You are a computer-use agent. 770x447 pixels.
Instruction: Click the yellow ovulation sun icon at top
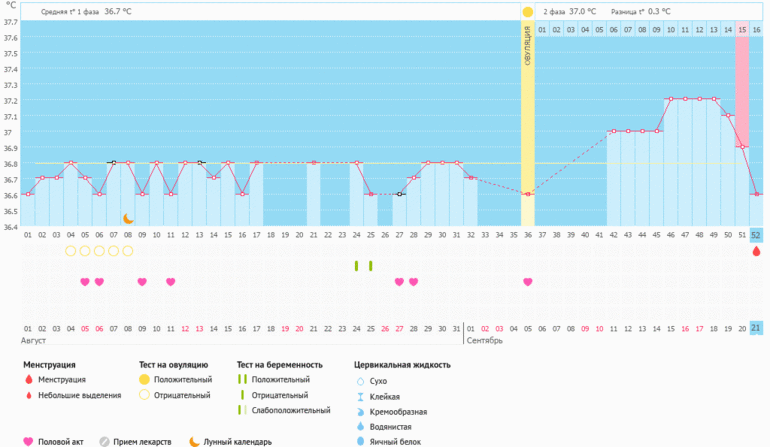coord(527,12)
